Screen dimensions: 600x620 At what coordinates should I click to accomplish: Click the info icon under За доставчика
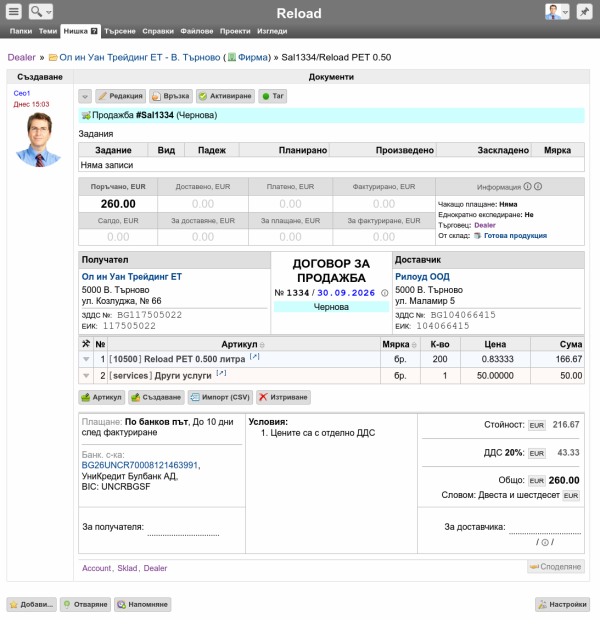point(545,542)
